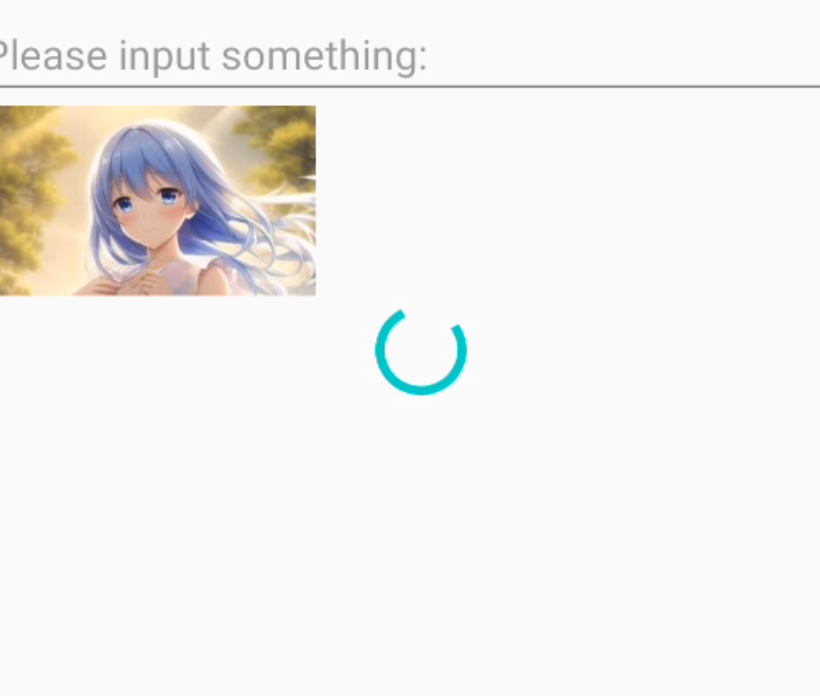This screenshot has height=696, width=820.
Task: Click the 'Please input something:' text field
Action: pyautogui.click(x=410, y=55)
